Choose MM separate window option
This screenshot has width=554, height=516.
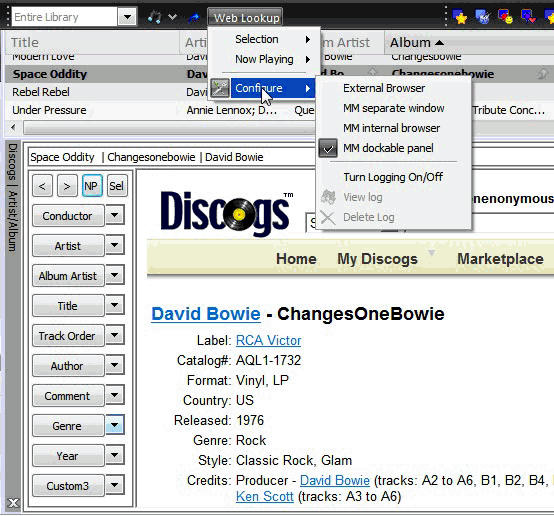(394, 108)
